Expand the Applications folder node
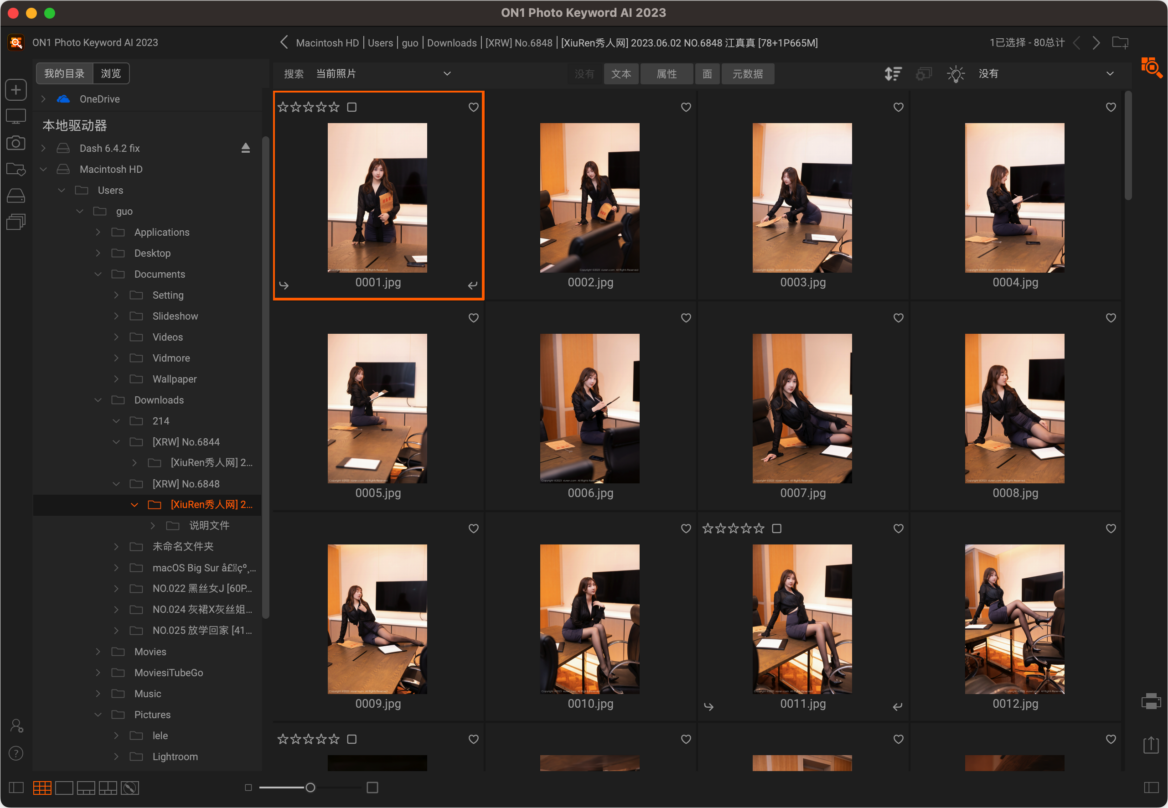 click(98, 232)
